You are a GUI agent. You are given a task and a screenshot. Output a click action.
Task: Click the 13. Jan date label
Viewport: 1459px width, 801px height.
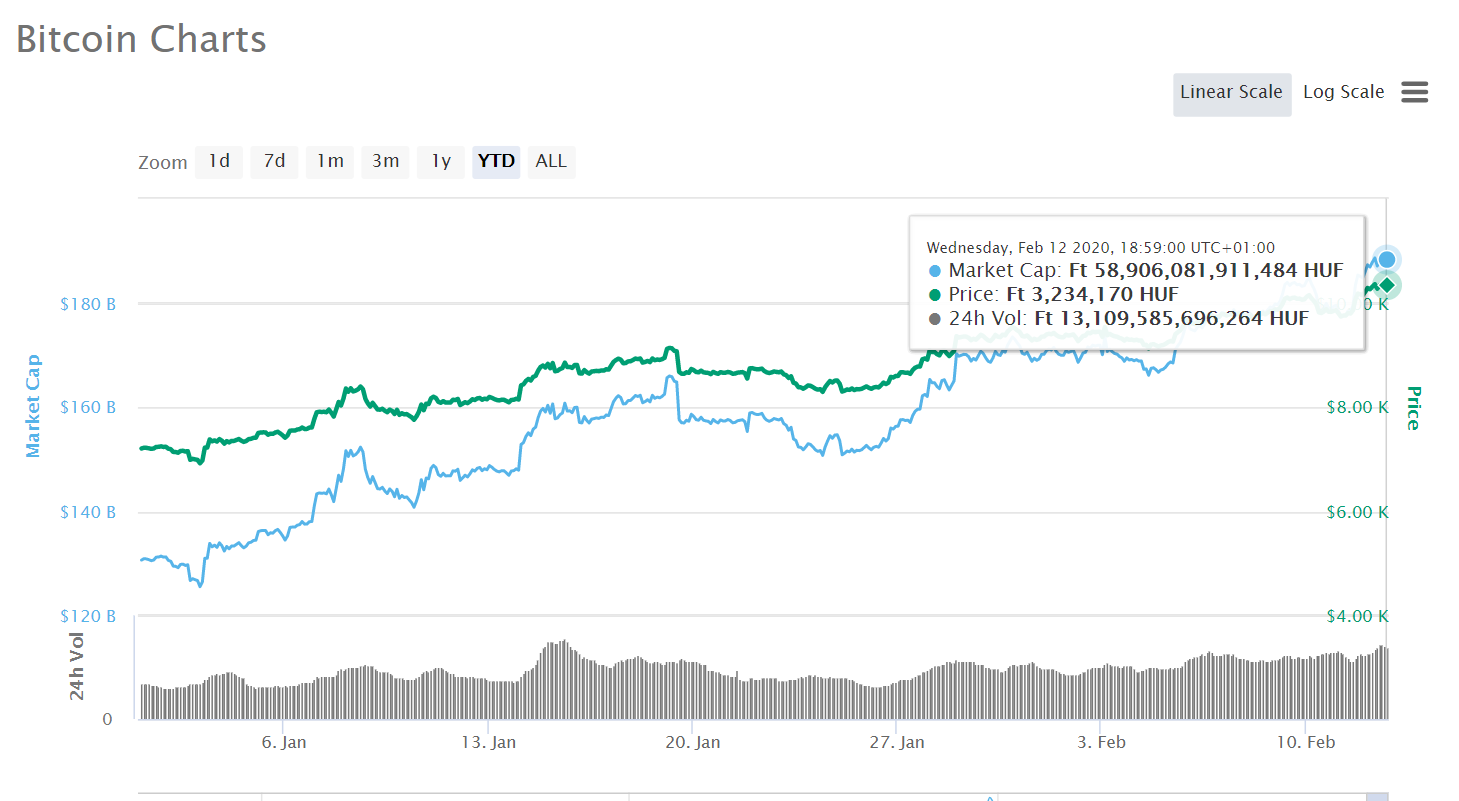coord(488,743)
